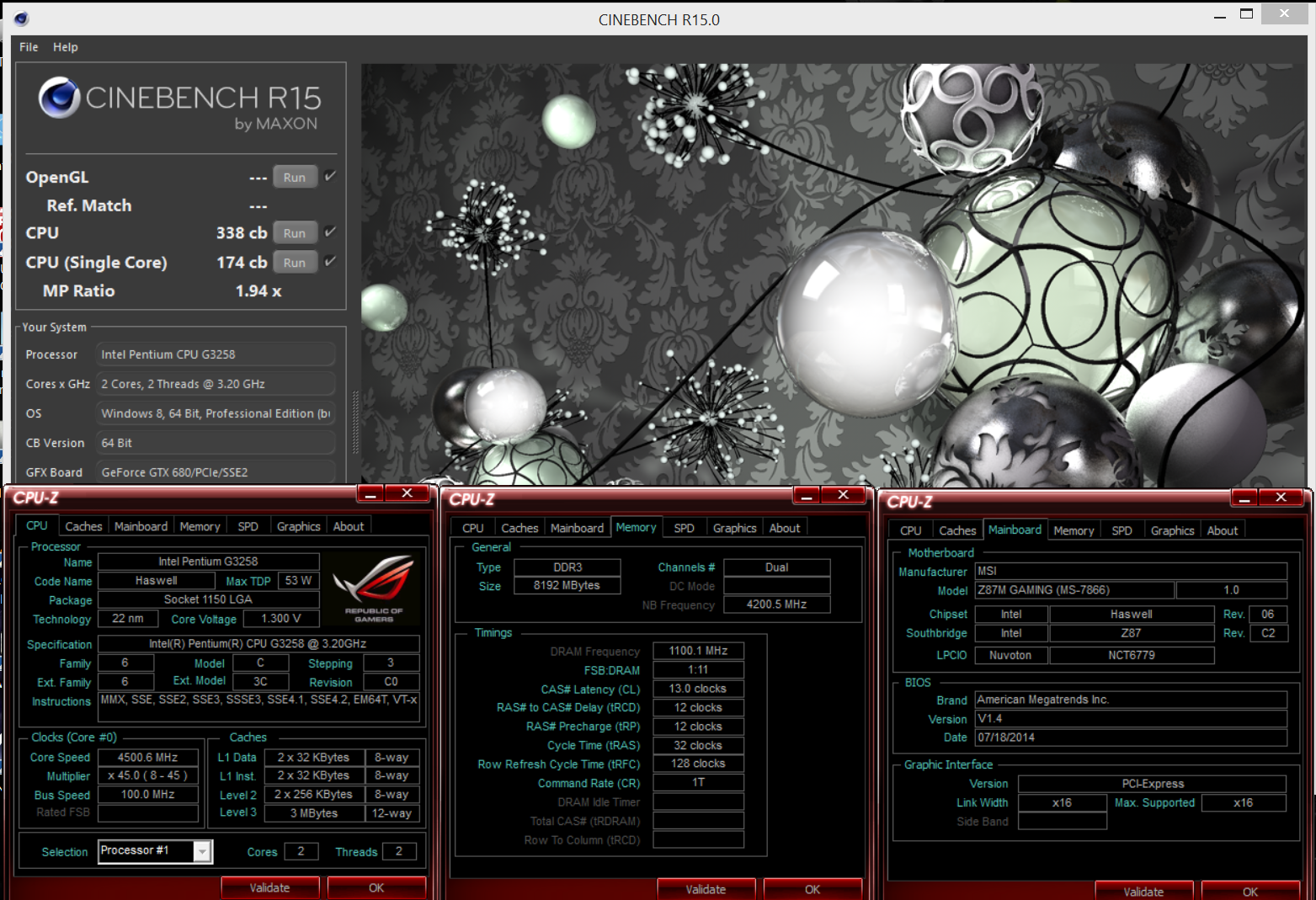1316x900 pixels.
Task: Open the File menu
Action: point(29,47)
